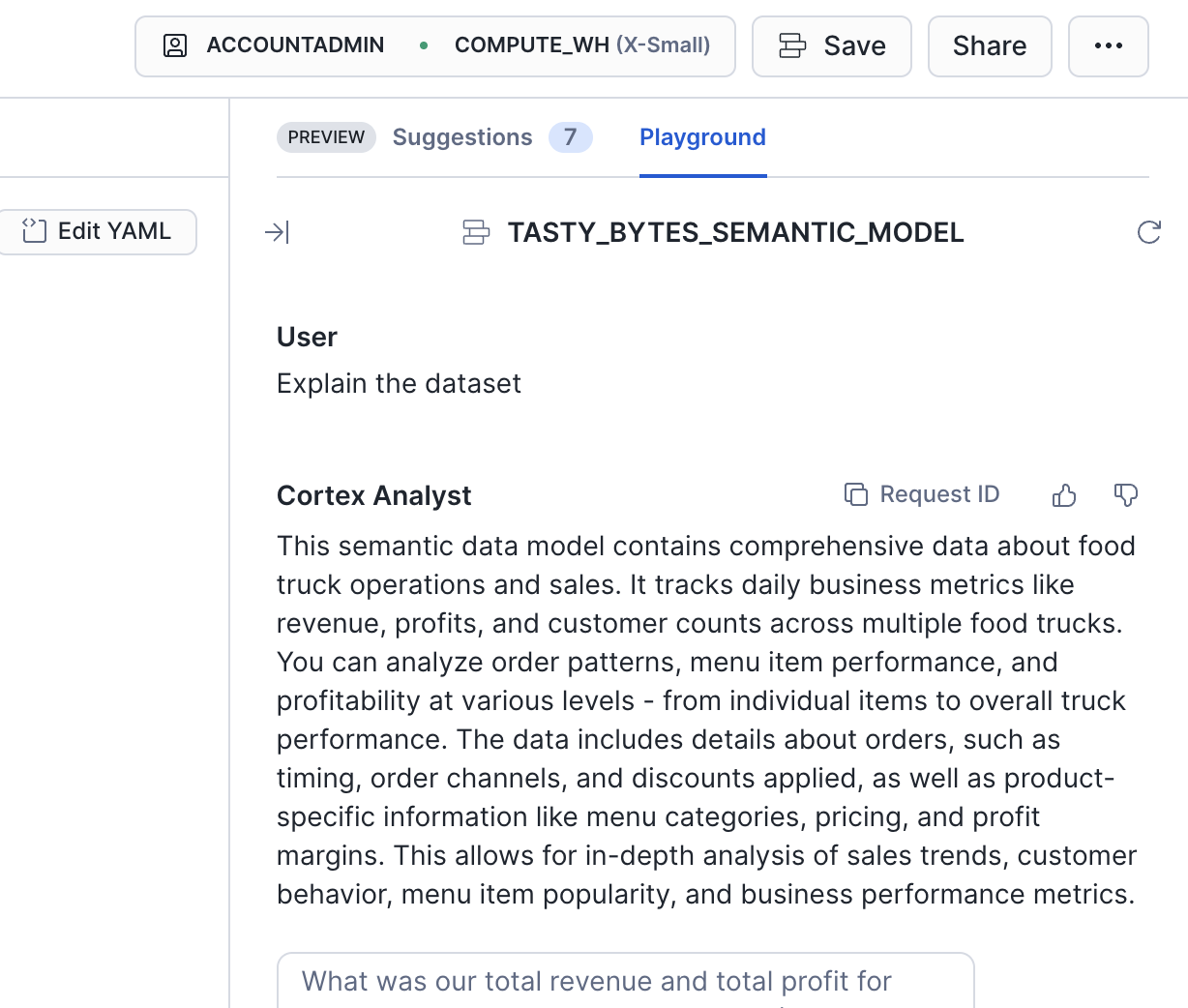Screen dimensions: 1188x1008
Task: Click the TASTY_BYTES_SEMANTIC_MODEL title
Action: click(735, 232)
